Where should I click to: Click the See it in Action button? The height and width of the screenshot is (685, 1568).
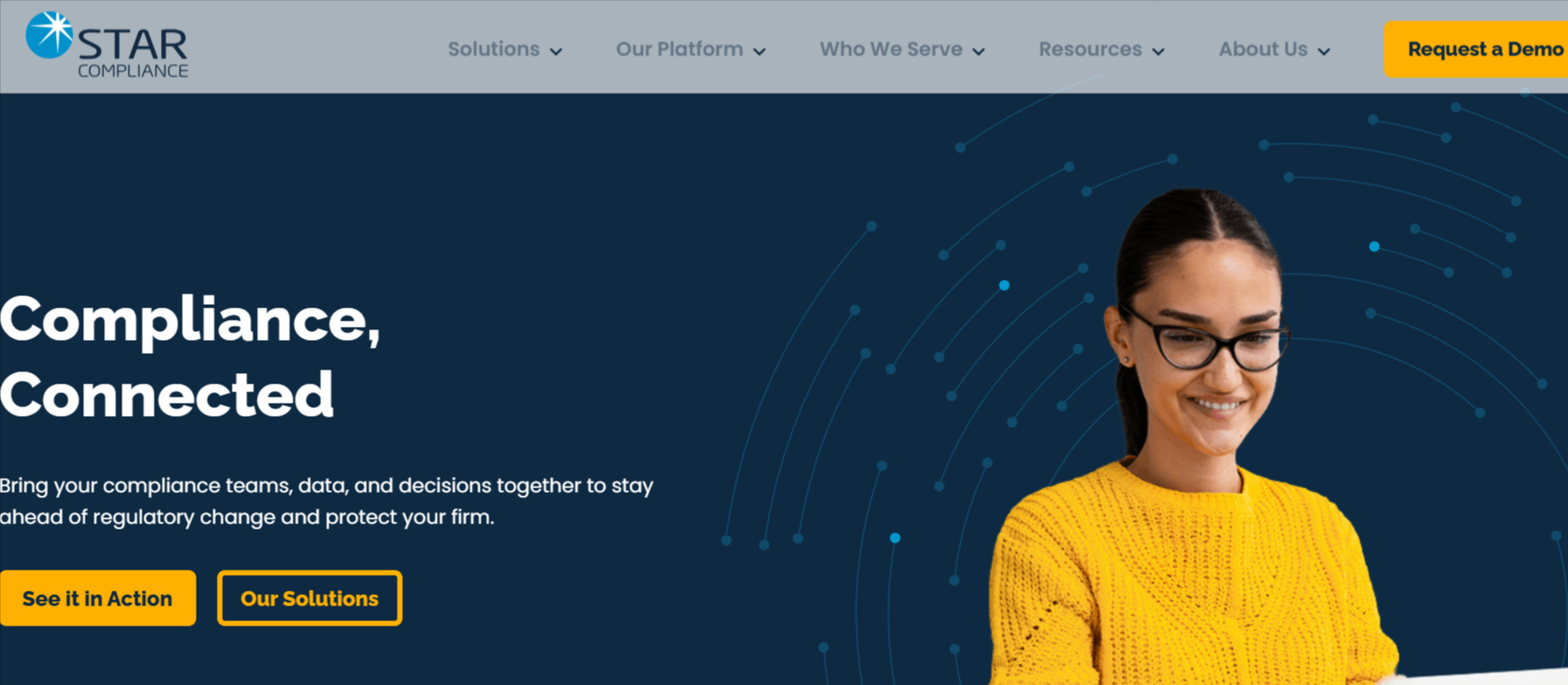tap(97, 599)
